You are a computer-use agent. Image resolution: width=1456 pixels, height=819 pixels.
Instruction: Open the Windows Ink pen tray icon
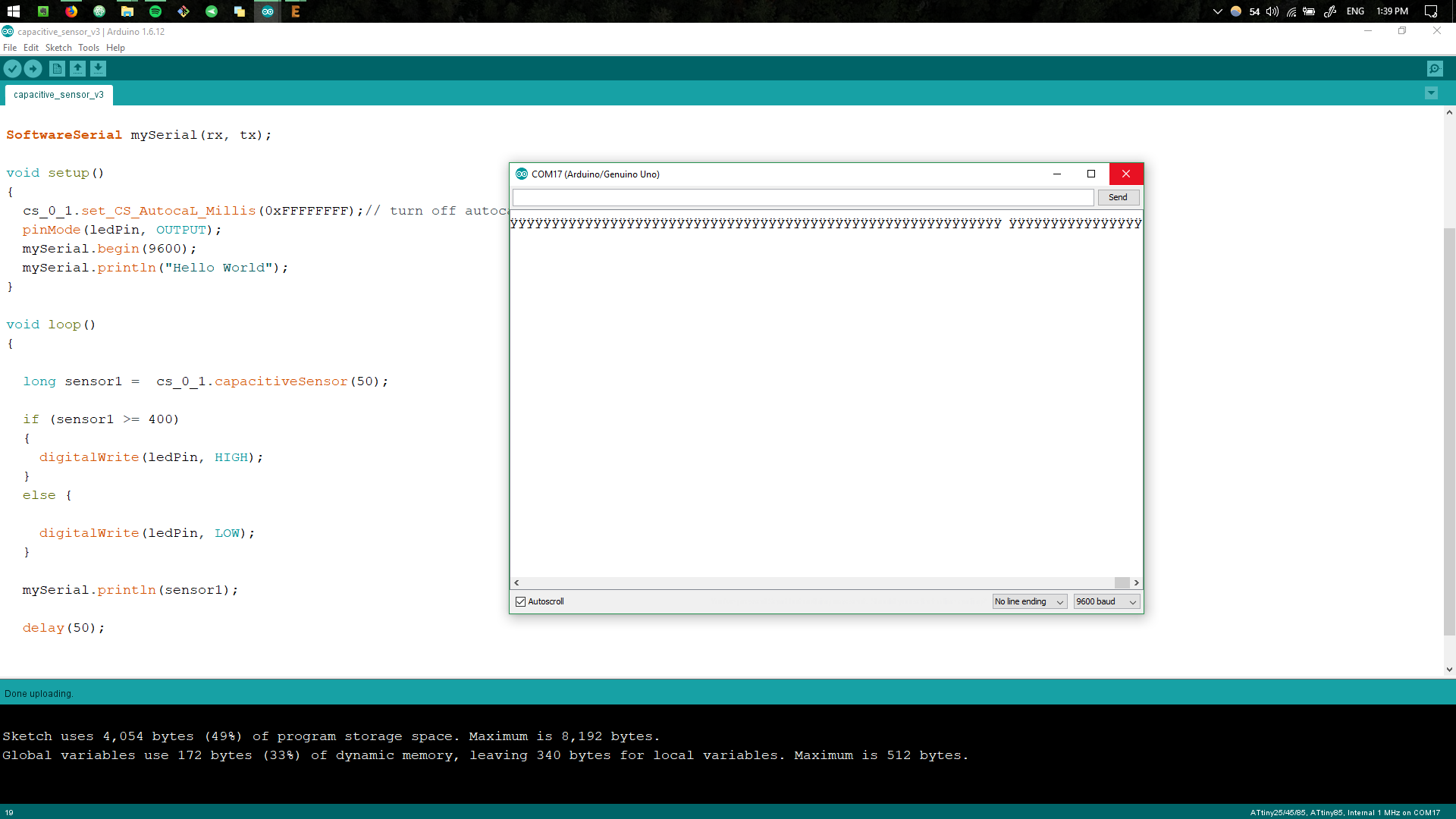tap(1330, 11)
